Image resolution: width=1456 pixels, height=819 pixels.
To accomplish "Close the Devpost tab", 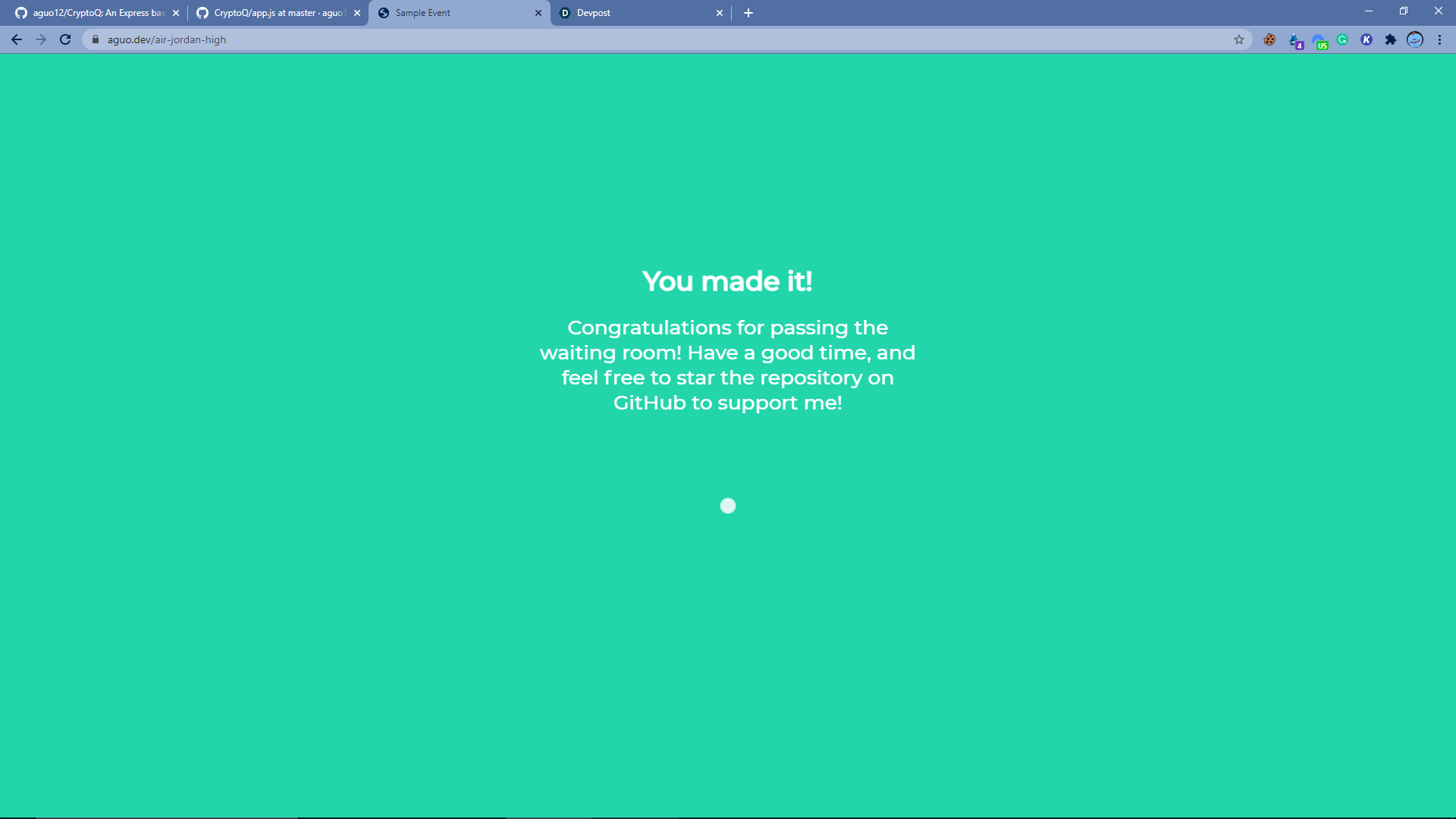I will click(720, 13).
